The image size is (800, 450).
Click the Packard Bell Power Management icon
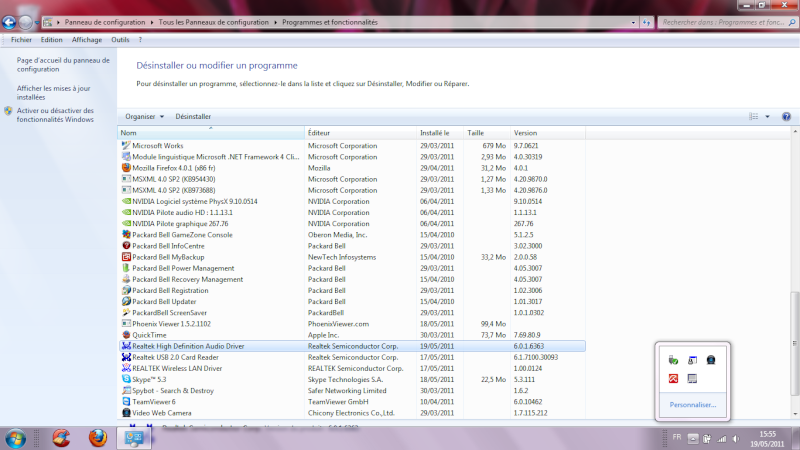(x=126, y=268)
